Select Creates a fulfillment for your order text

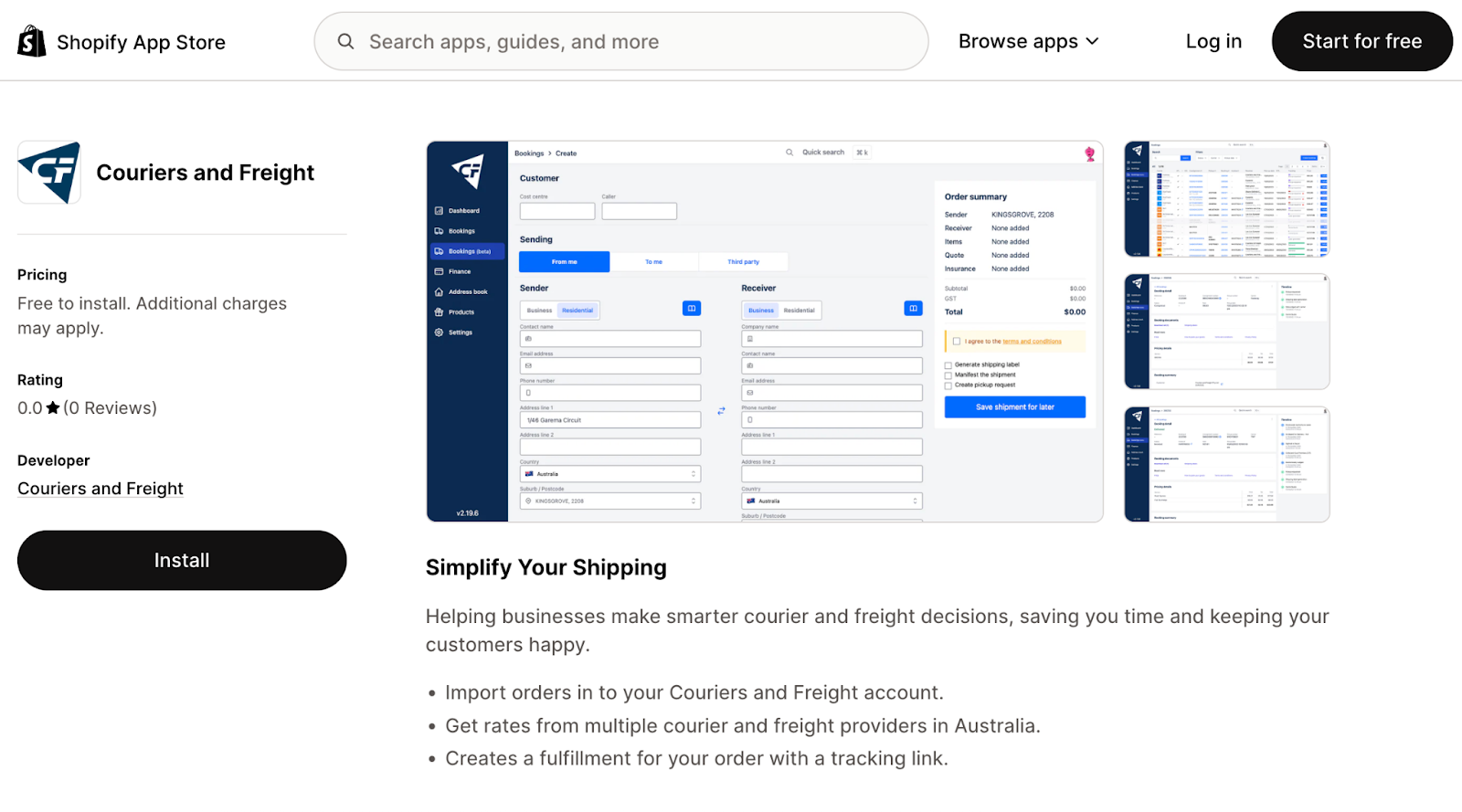click(697, 759)
